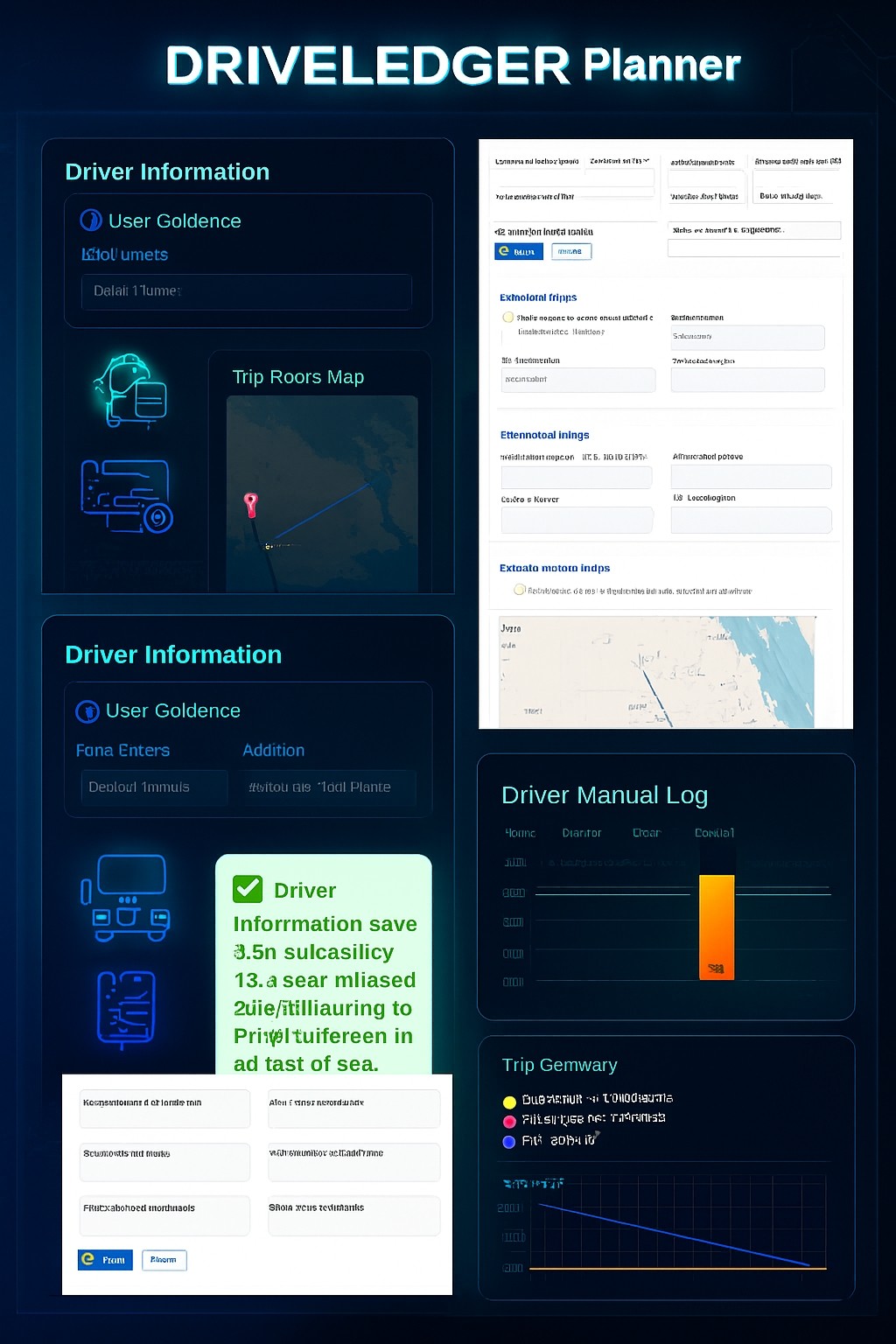The image size is (896, 1344).
Task: Click the outlined Binorm button
Action: pyautogui.click(x=164, y=1260)
